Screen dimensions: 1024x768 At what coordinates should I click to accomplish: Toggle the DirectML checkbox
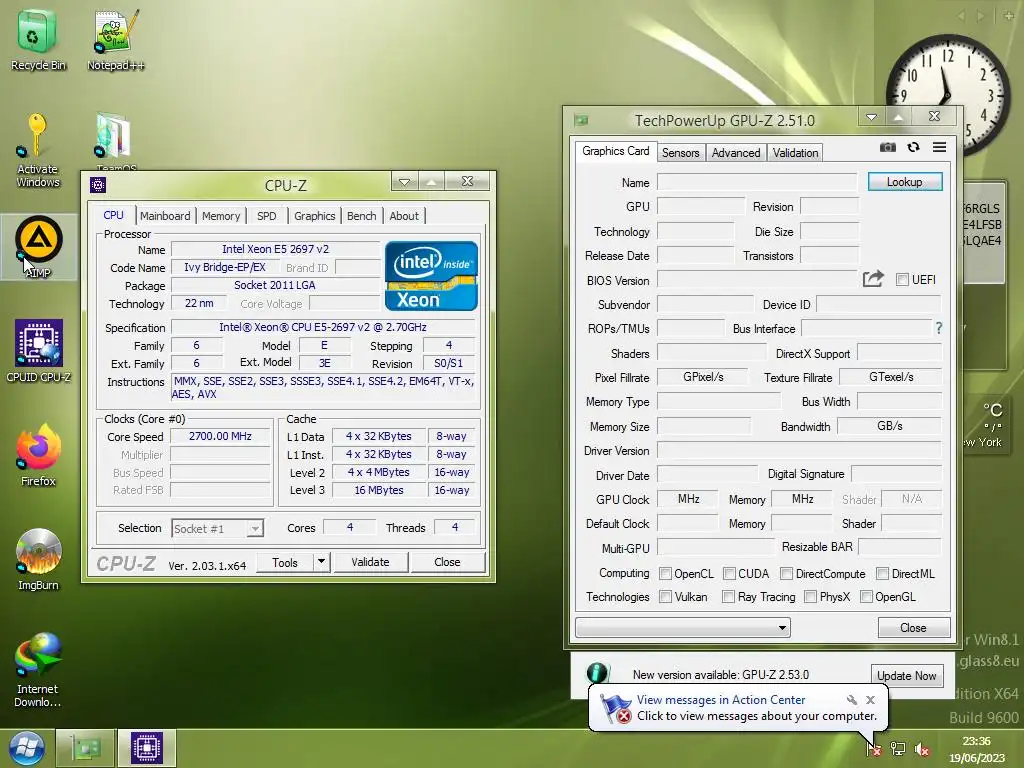pyautogui.click(x=882, y=573)
